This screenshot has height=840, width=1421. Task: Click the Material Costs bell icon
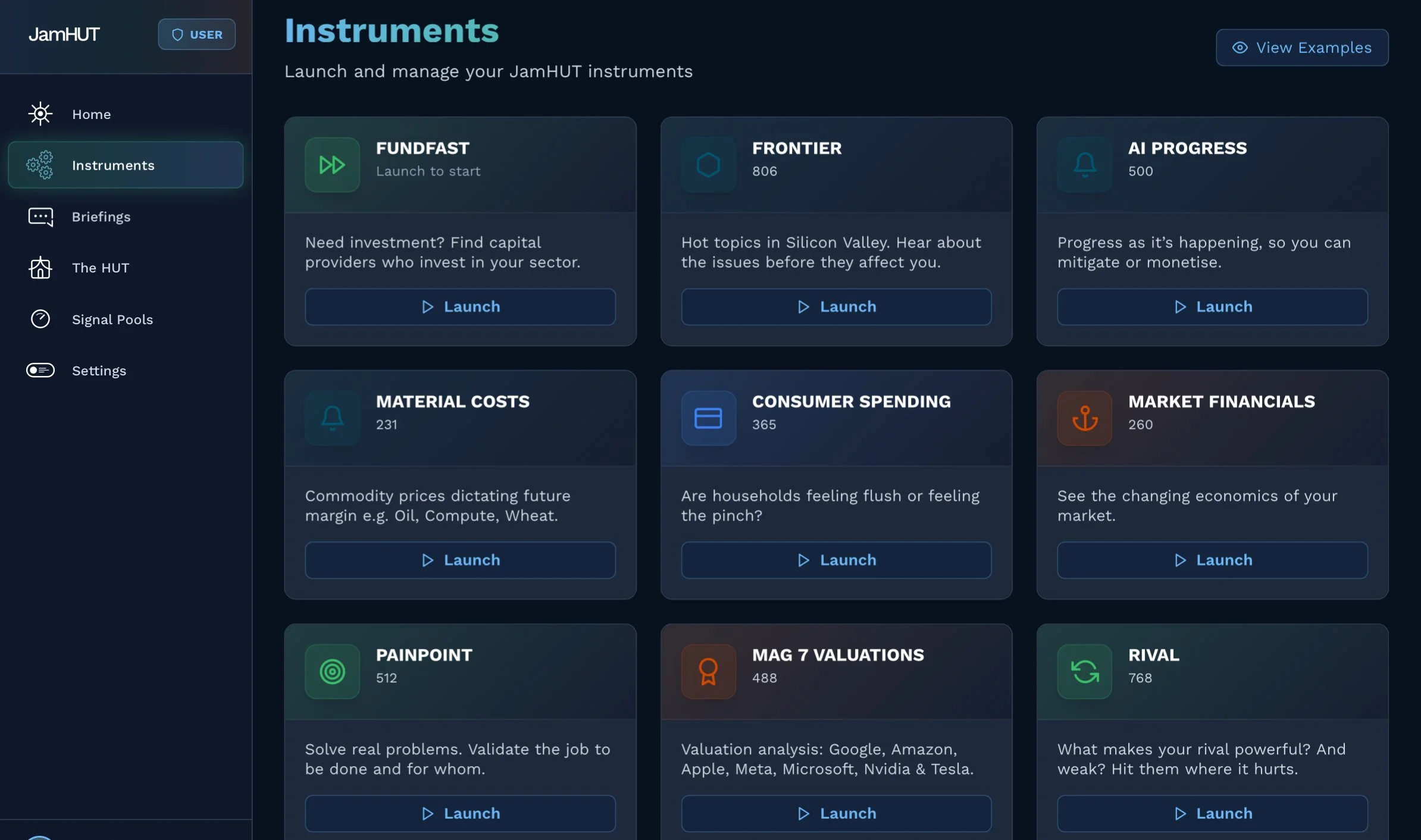[x=332, y=418]
